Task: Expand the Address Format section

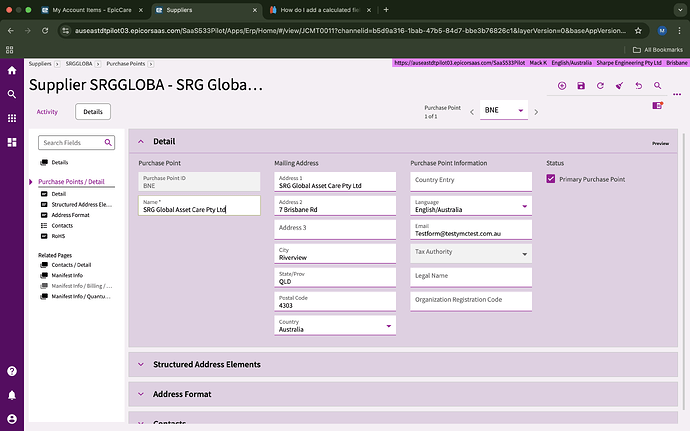Action: click(141, 394)
